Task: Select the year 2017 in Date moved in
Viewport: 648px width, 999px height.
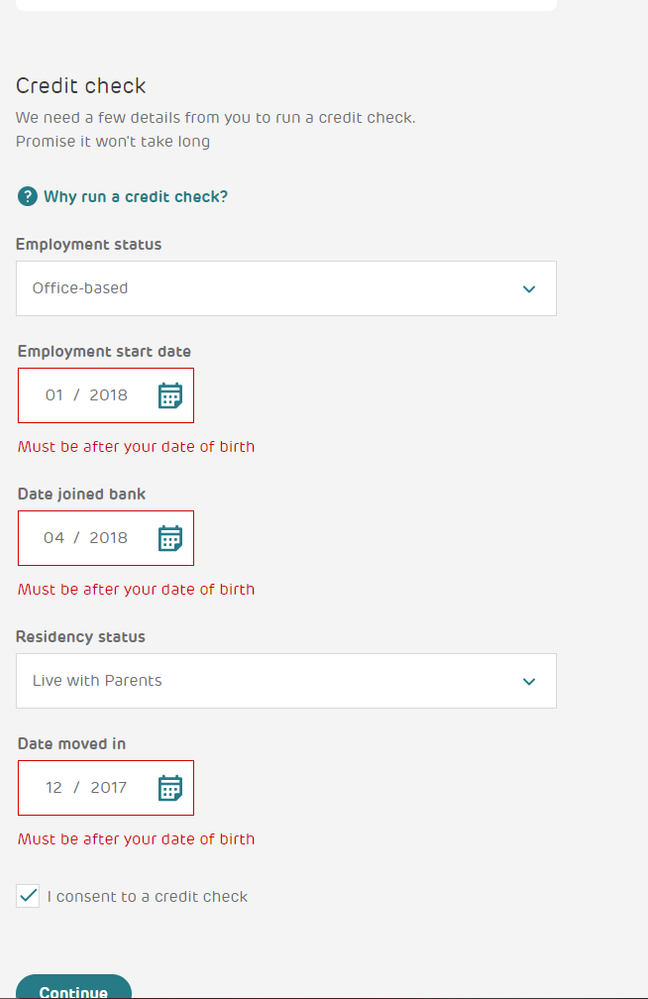Action: (x=108, y=787)
